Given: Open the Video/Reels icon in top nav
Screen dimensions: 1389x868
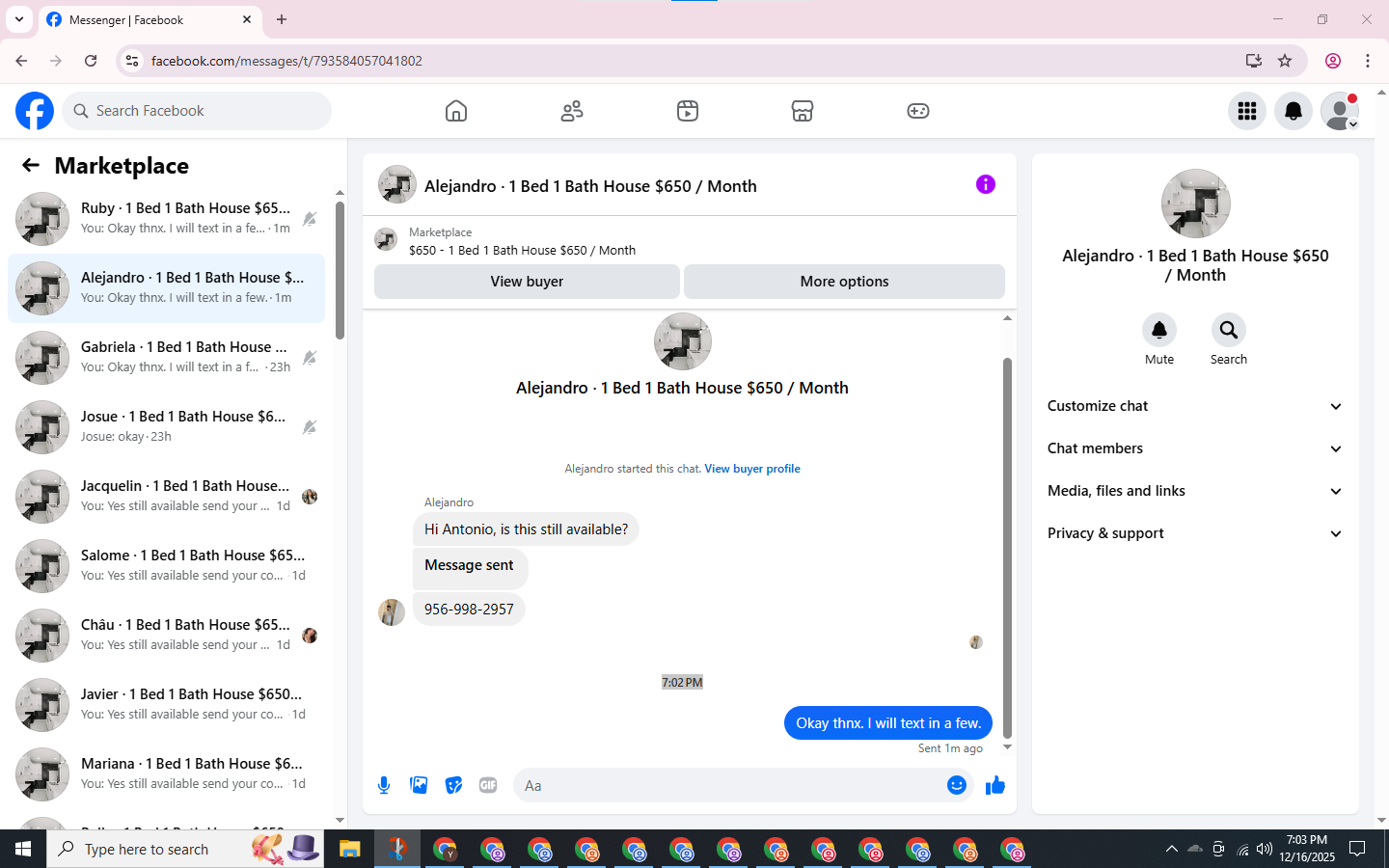Looking at the screenshot, I should pyautogui.click(x=688, y=111).
